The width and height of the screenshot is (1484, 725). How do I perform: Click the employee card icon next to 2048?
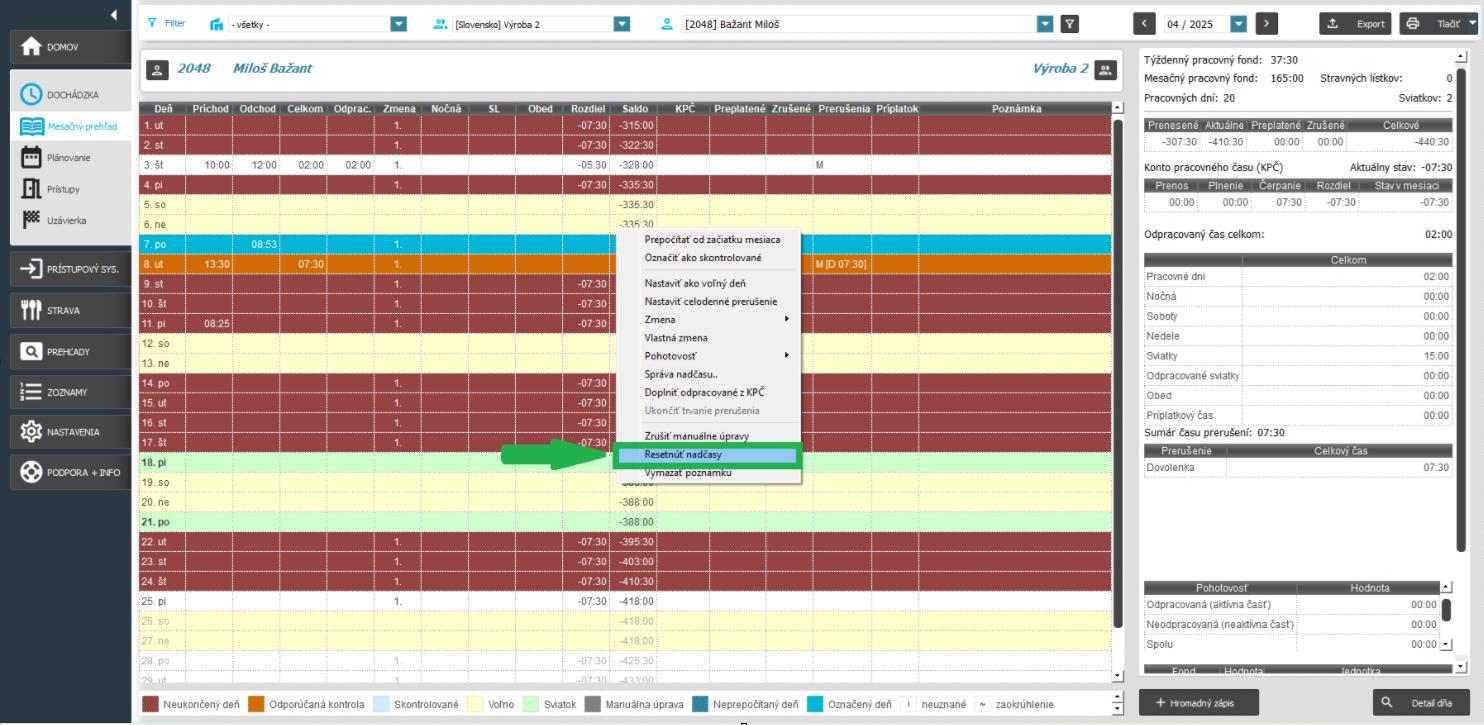click(157, 69)
